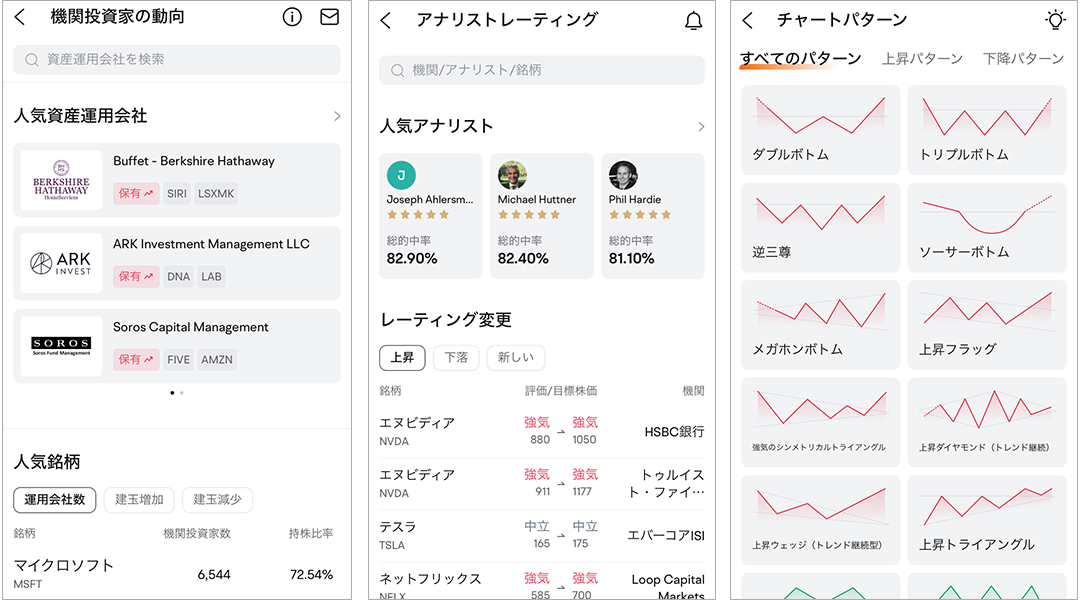Click 72.54% 持株比率 value
The width and height of the screenshot is (1080, 600).
(x=311, y=575)
